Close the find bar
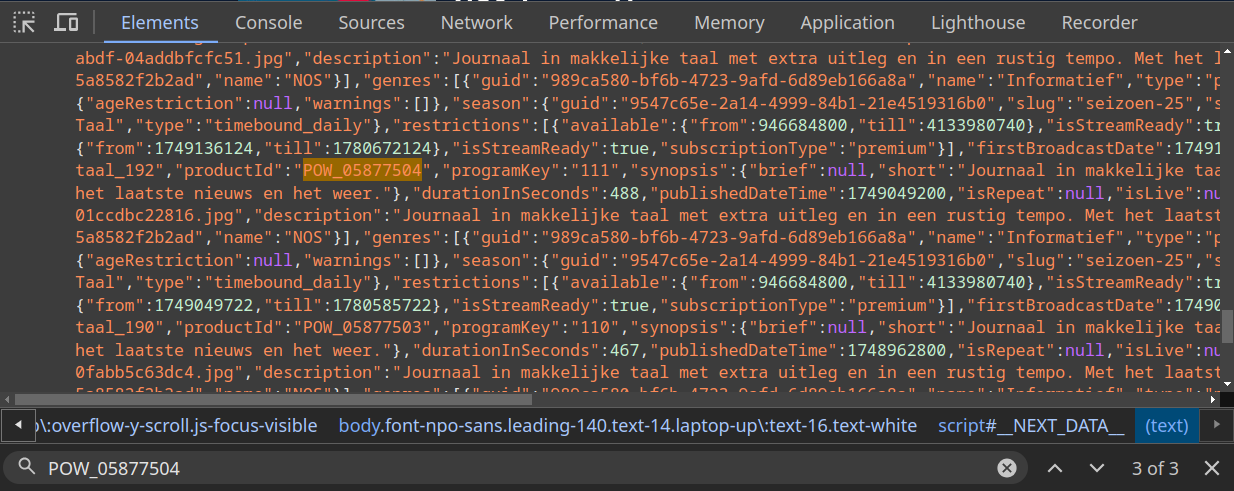Image resolution: width=1234 pixels, height=491 pixels. click(x=1211, y=468)
